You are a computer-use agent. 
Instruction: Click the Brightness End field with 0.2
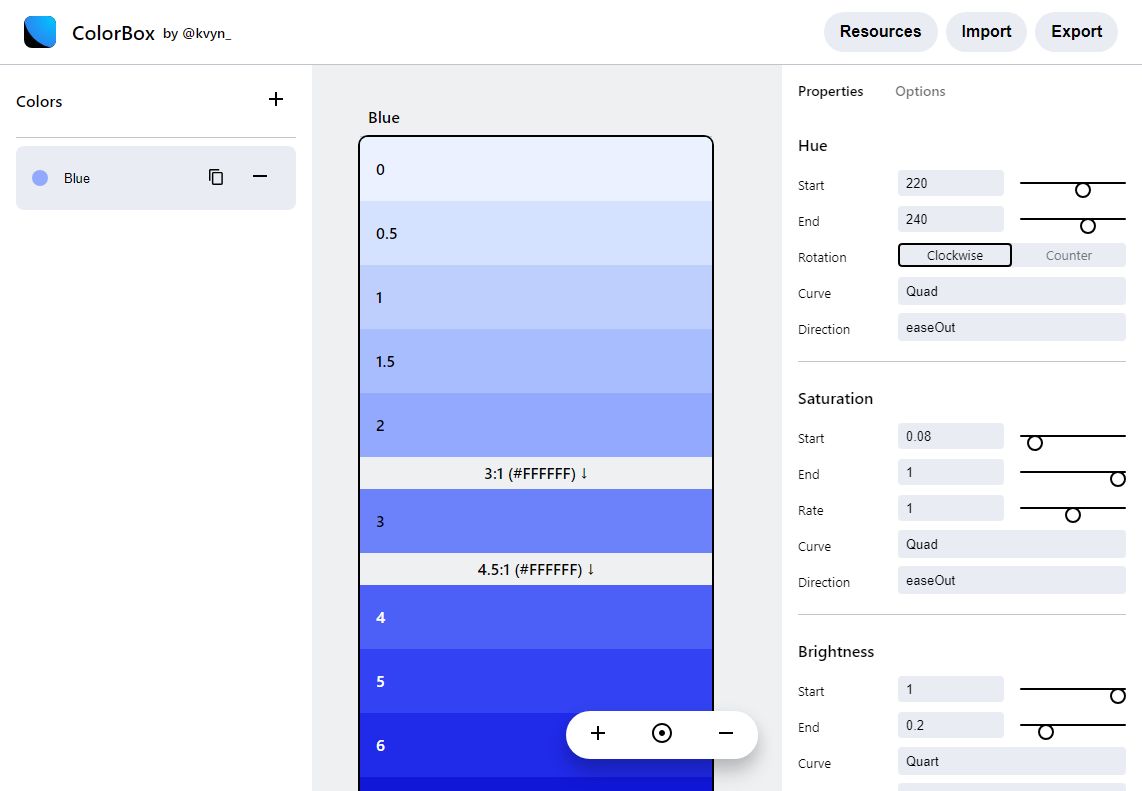[950, 725]
